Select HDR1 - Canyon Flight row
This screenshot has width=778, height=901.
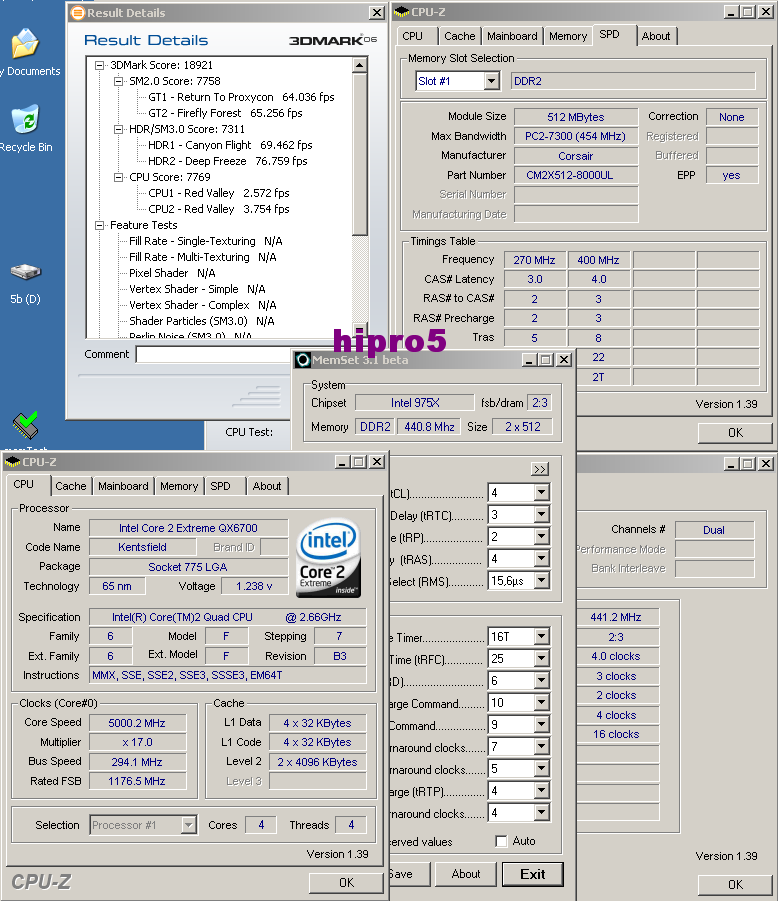point(230,145)
